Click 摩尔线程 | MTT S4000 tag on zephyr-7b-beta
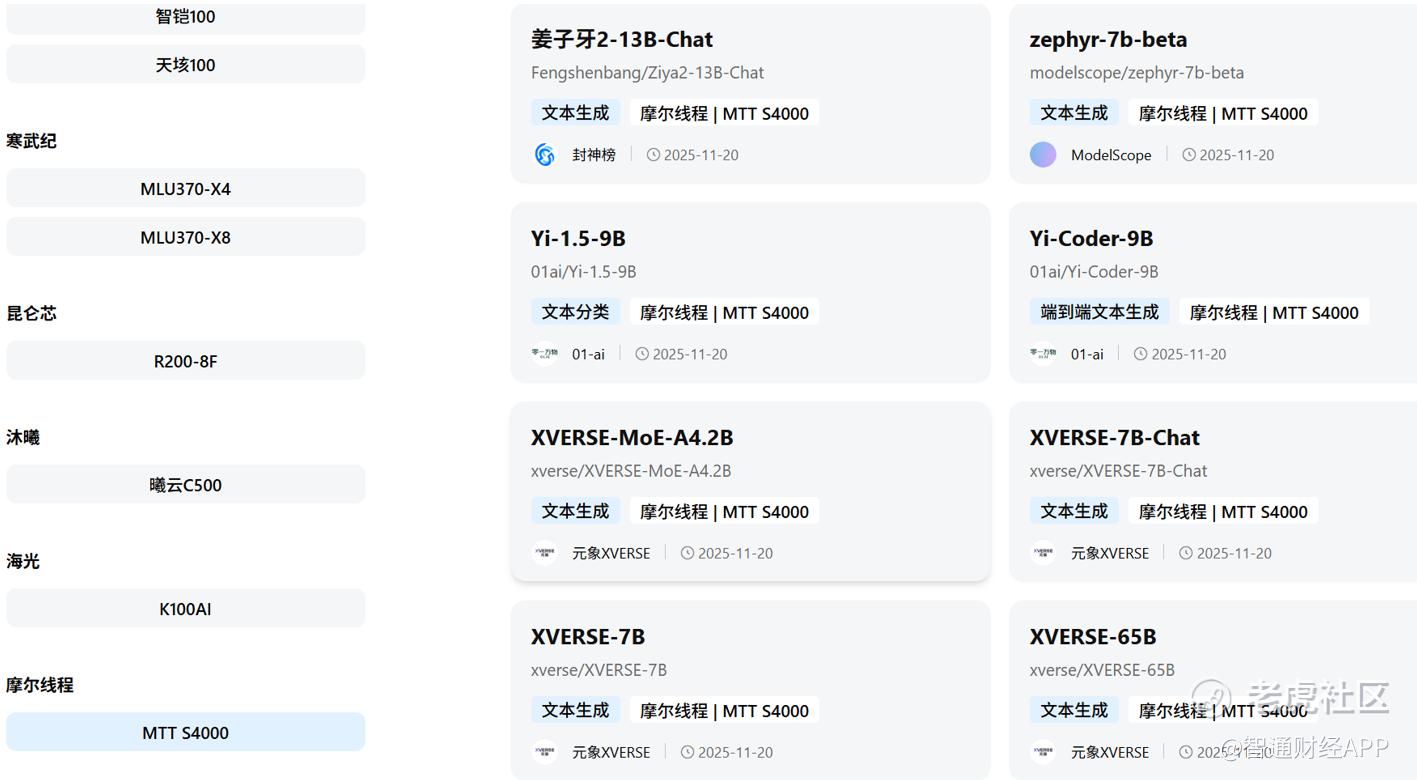 point(1223,113)
